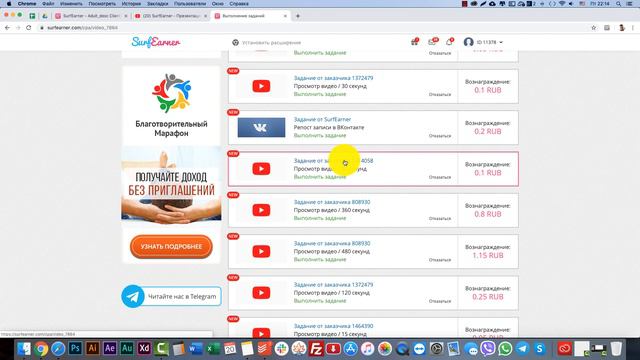Click the '1.15 RUB' reward value

[488, 256]
